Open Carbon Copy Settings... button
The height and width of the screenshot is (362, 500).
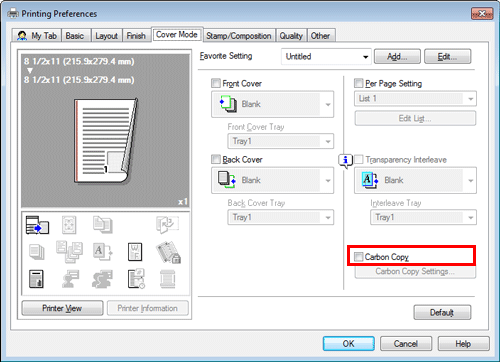tap(415, 272)
